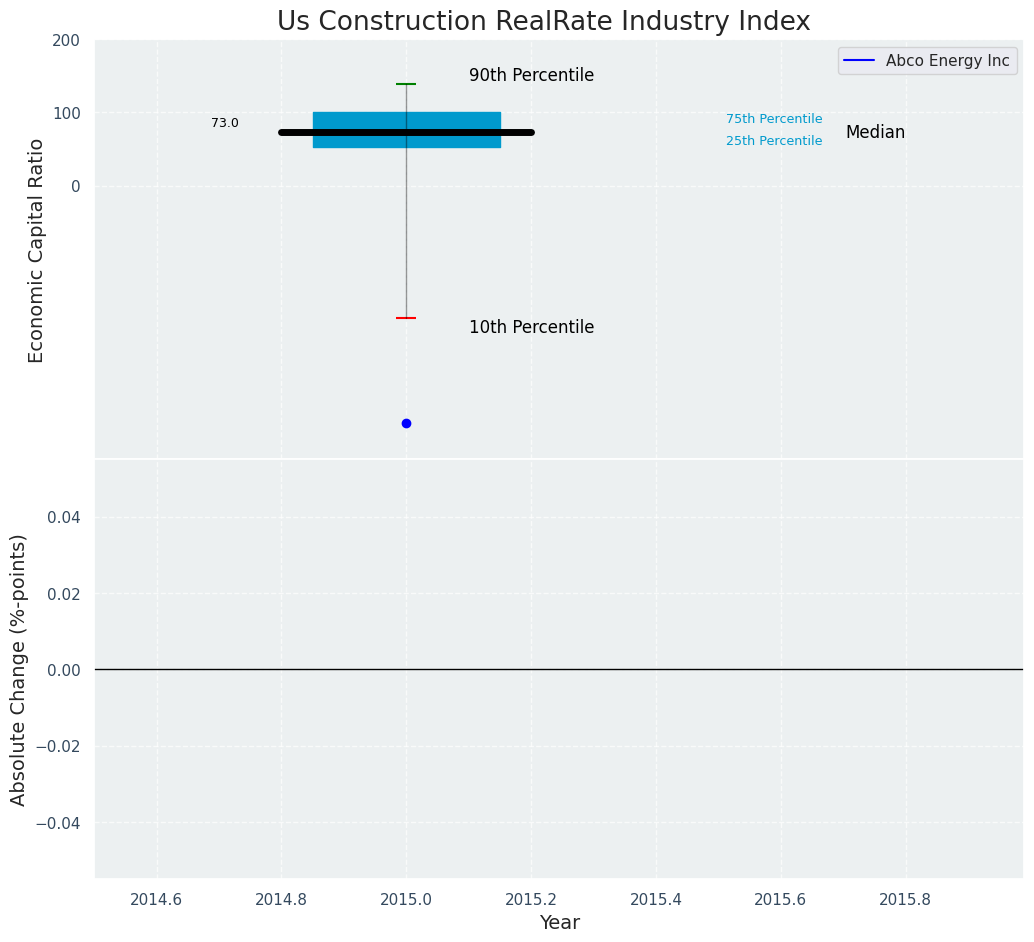
Task: Click the chart title text
Action: [543, 22]
